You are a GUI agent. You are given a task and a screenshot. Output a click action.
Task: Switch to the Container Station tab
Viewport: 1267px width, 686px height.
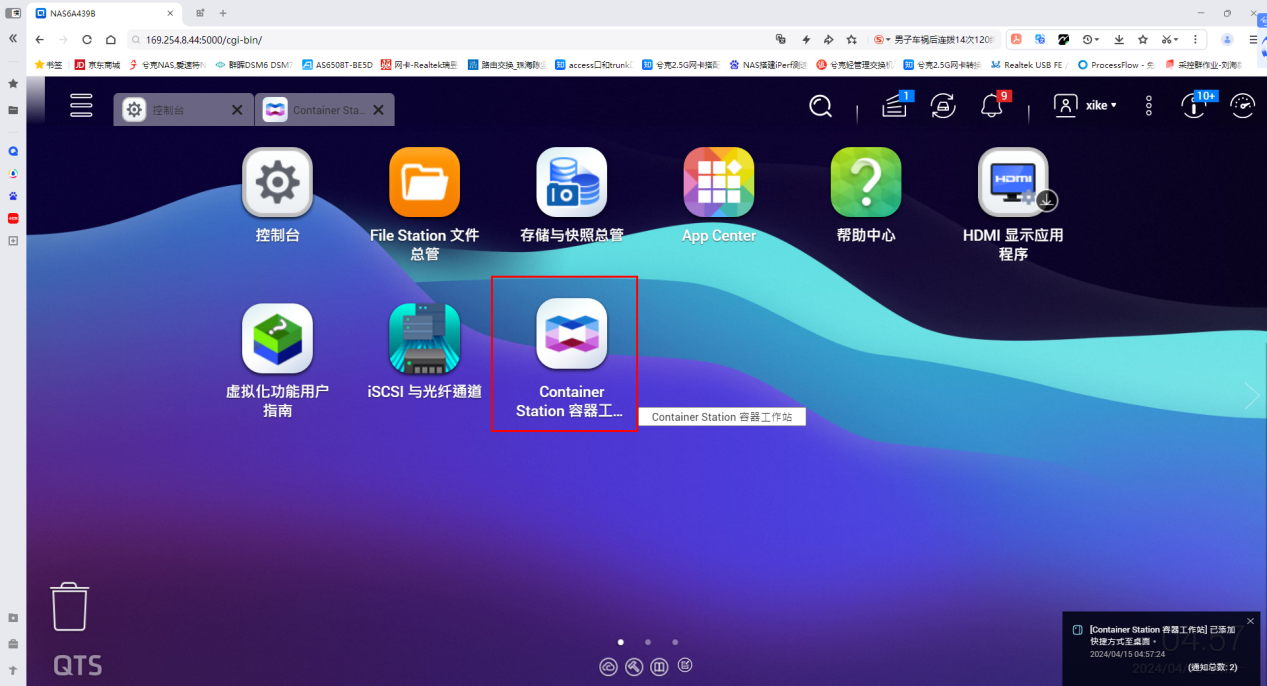[315, 110]
